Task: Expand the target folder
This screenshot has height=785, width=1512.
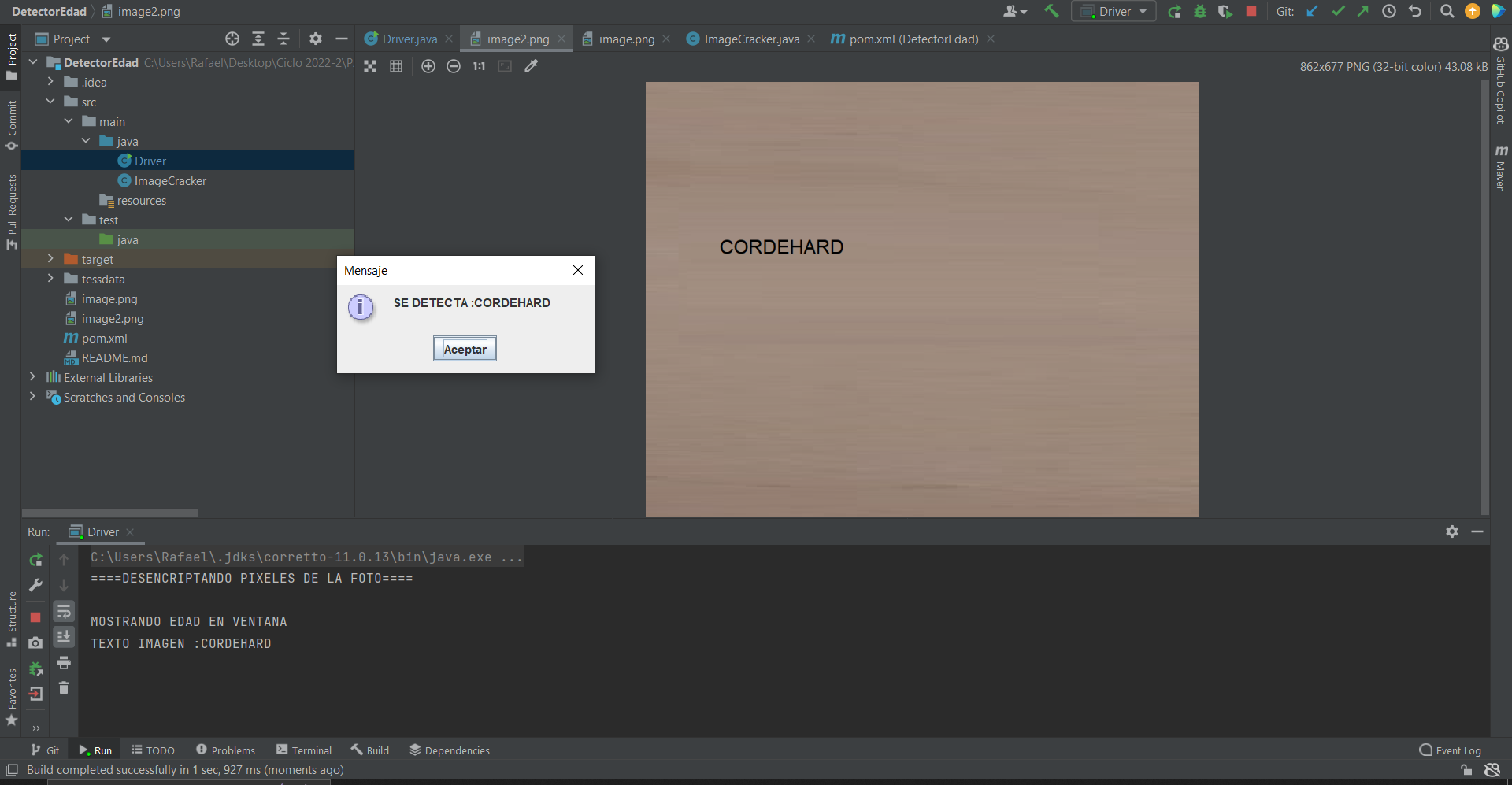Action: click(x=50, y=258)
